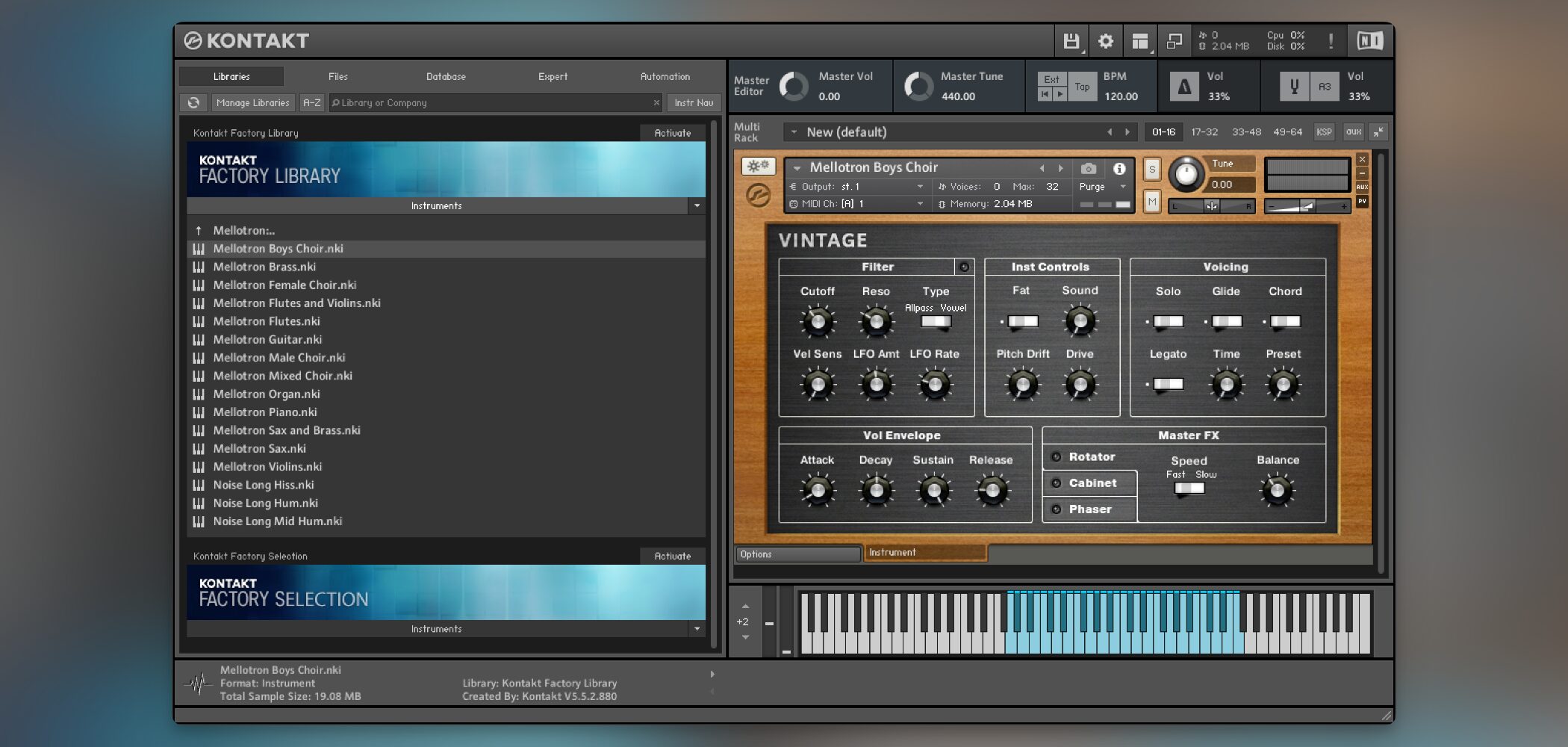The image size is (1568, 747).
Task: Refresh the library list
Action: [x=193, y=103]
